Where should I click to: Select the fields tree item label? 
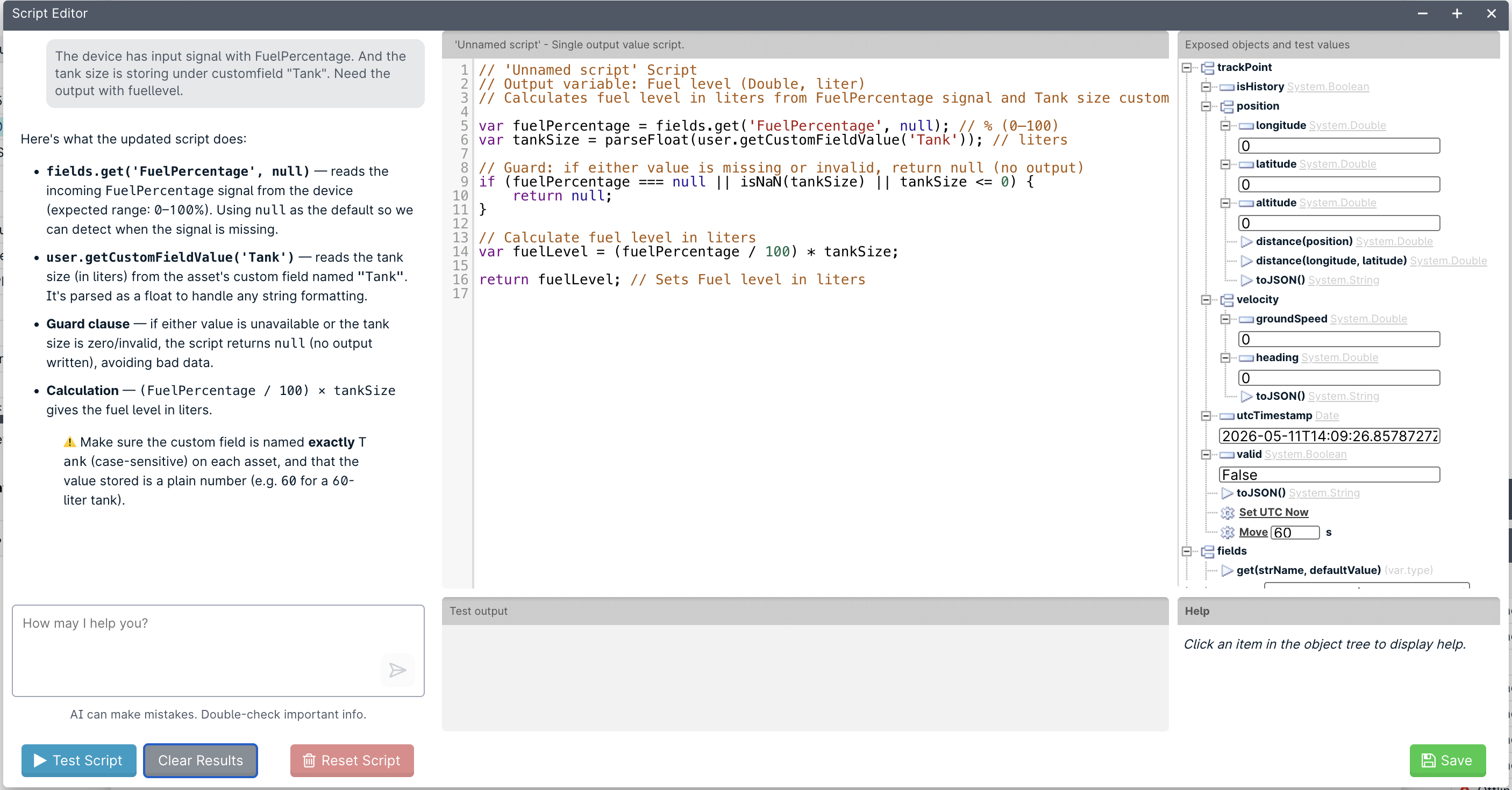(x=1231, y=551)
